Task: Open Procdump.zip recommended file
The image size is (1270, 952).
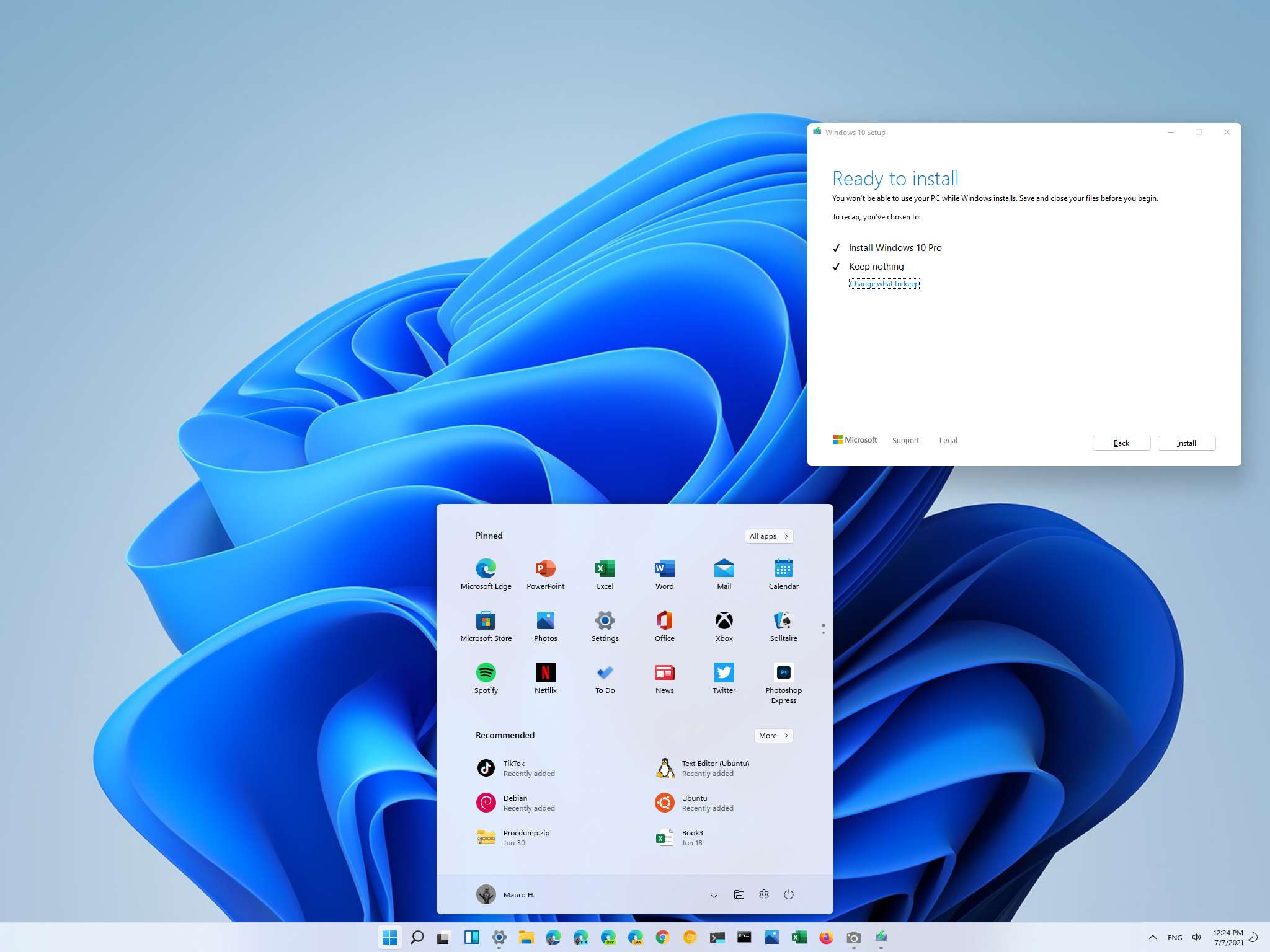Action: coord(513,838)
